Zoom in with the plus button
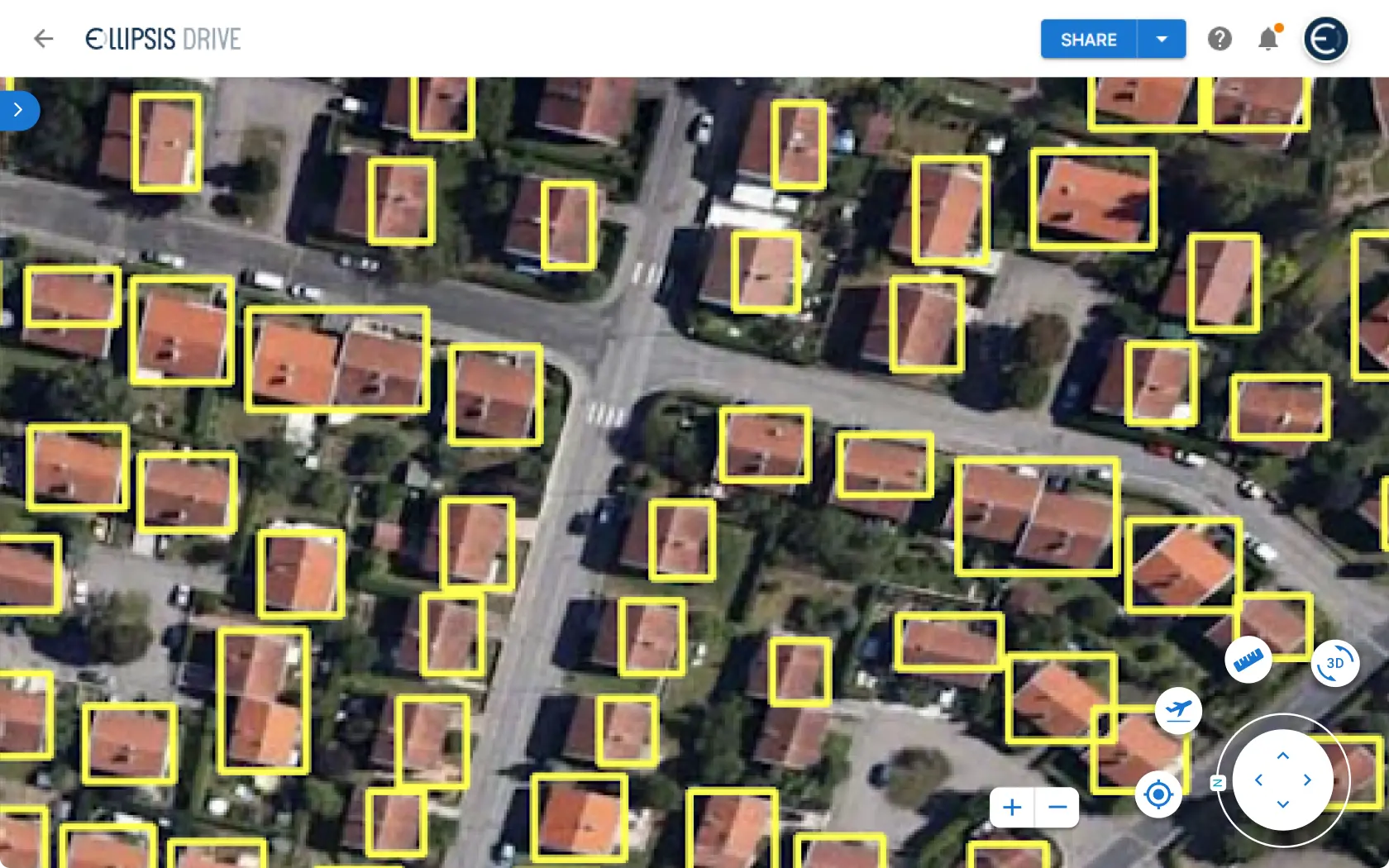This screenshot has width=1389, height=868. point(1012,807)
